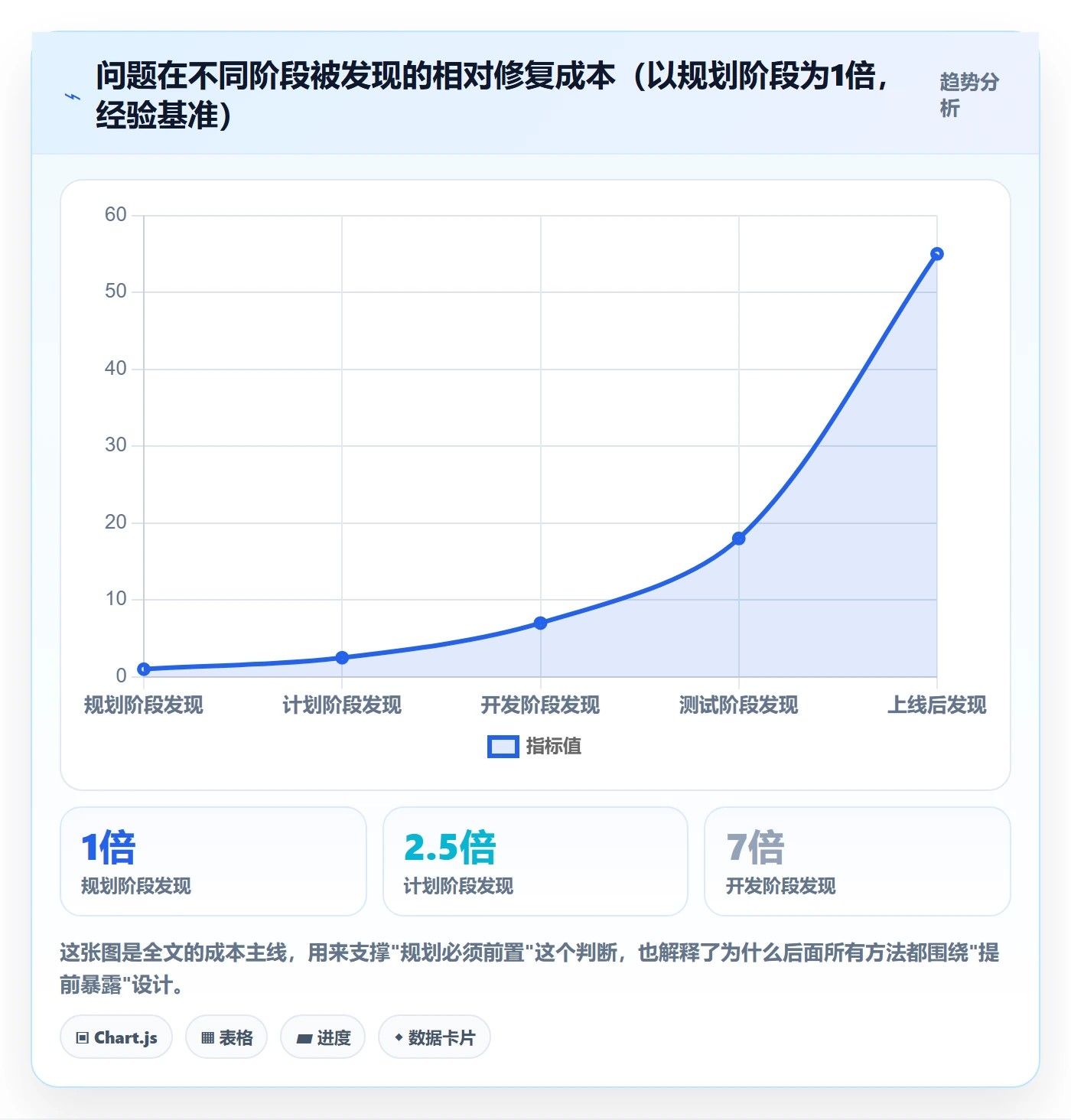Screen dimensions: 1071x1120
Task: Toggle the 指标值 legend color box
Action: click(503, 747)
